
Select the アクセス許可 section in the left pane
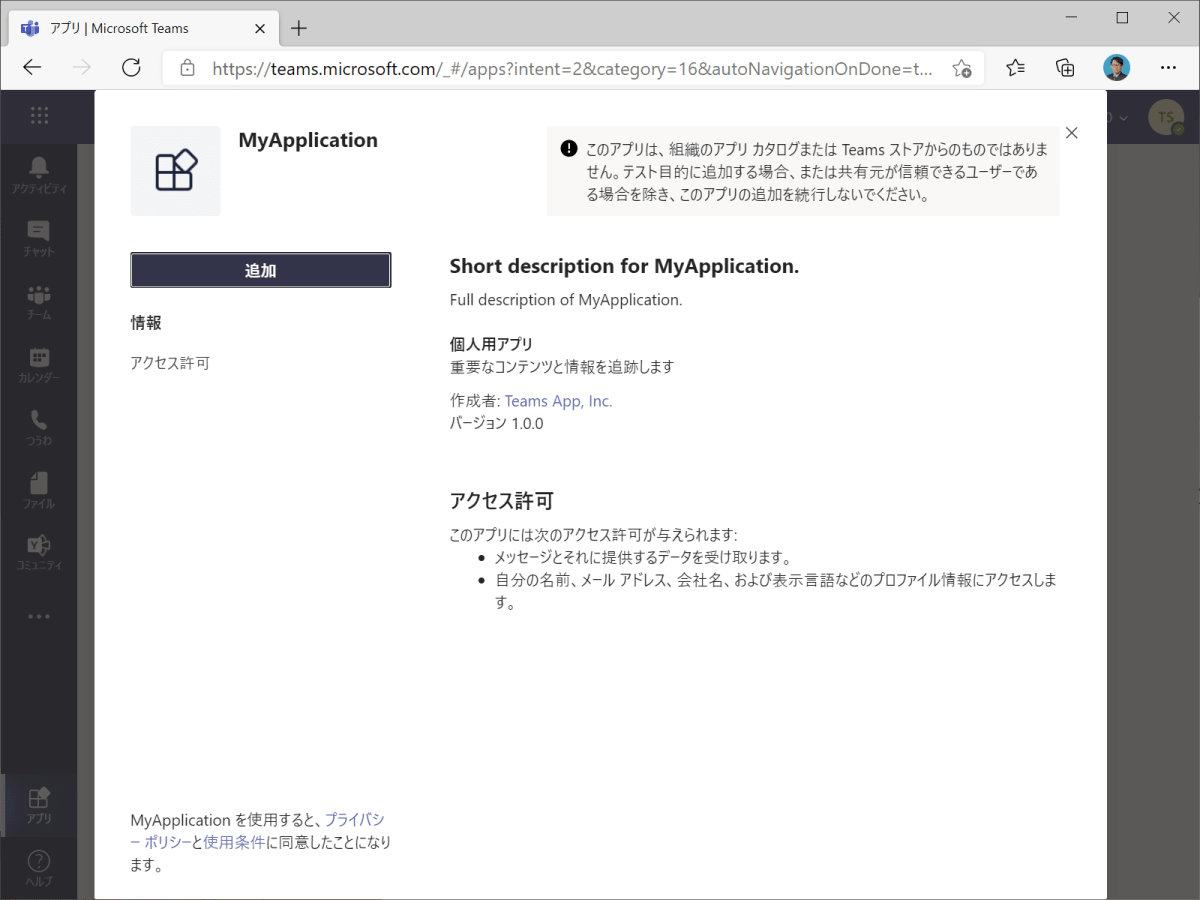170,363
